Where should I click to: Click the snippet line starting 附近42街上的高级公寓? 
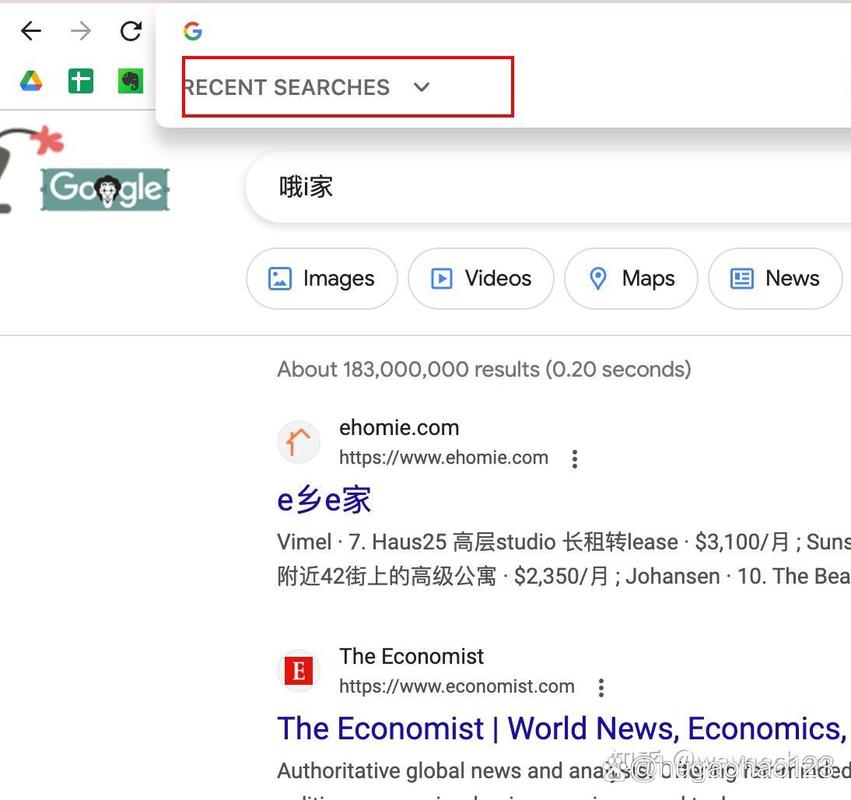pos(564,576)
